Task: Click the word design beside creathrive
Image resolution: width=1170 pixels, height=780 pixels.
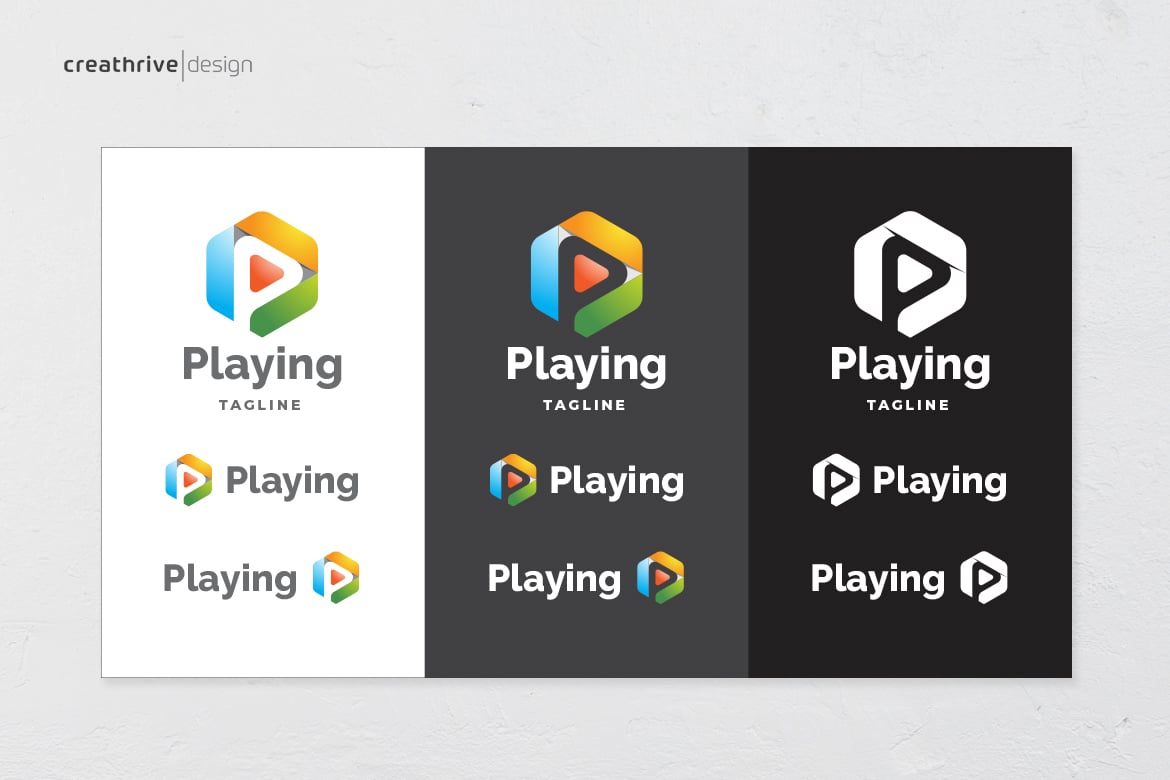Action: click(220, 66)
